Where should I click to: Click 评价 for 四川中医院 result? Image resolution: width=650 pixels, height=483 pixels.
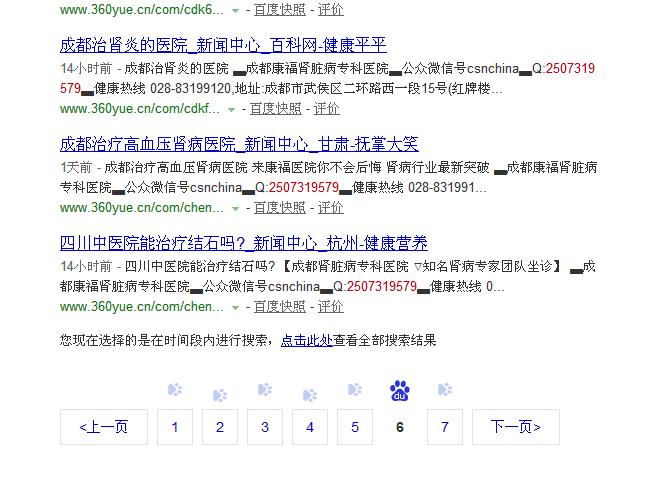click(331, 307)
